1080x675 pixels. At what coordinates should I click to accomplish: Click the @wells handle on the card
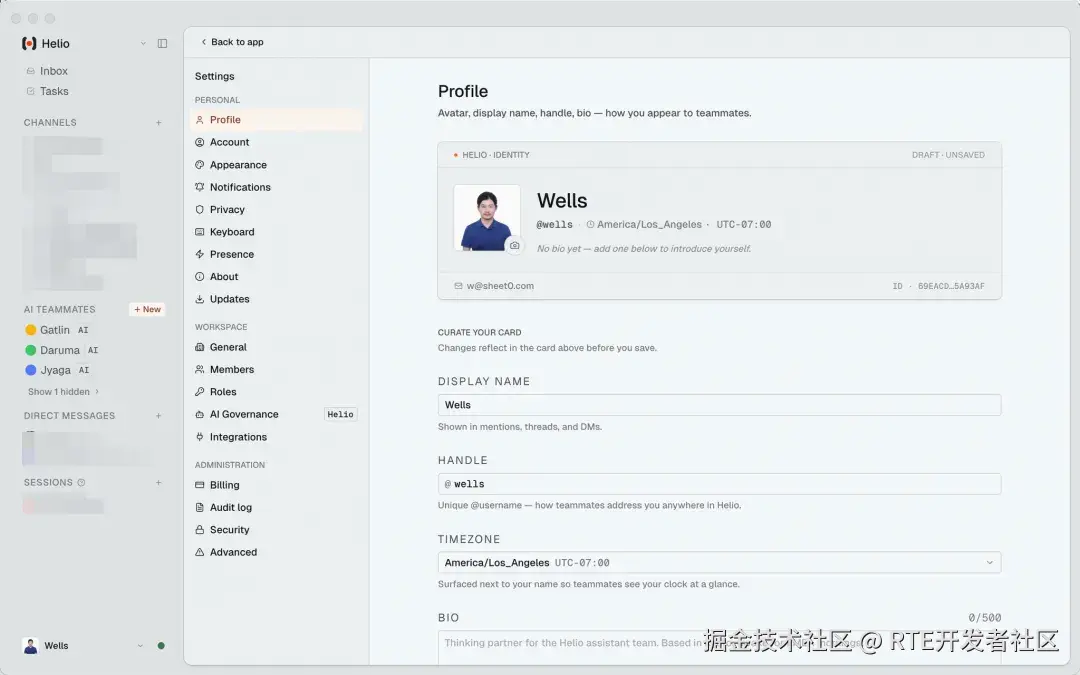coord(554,225)
